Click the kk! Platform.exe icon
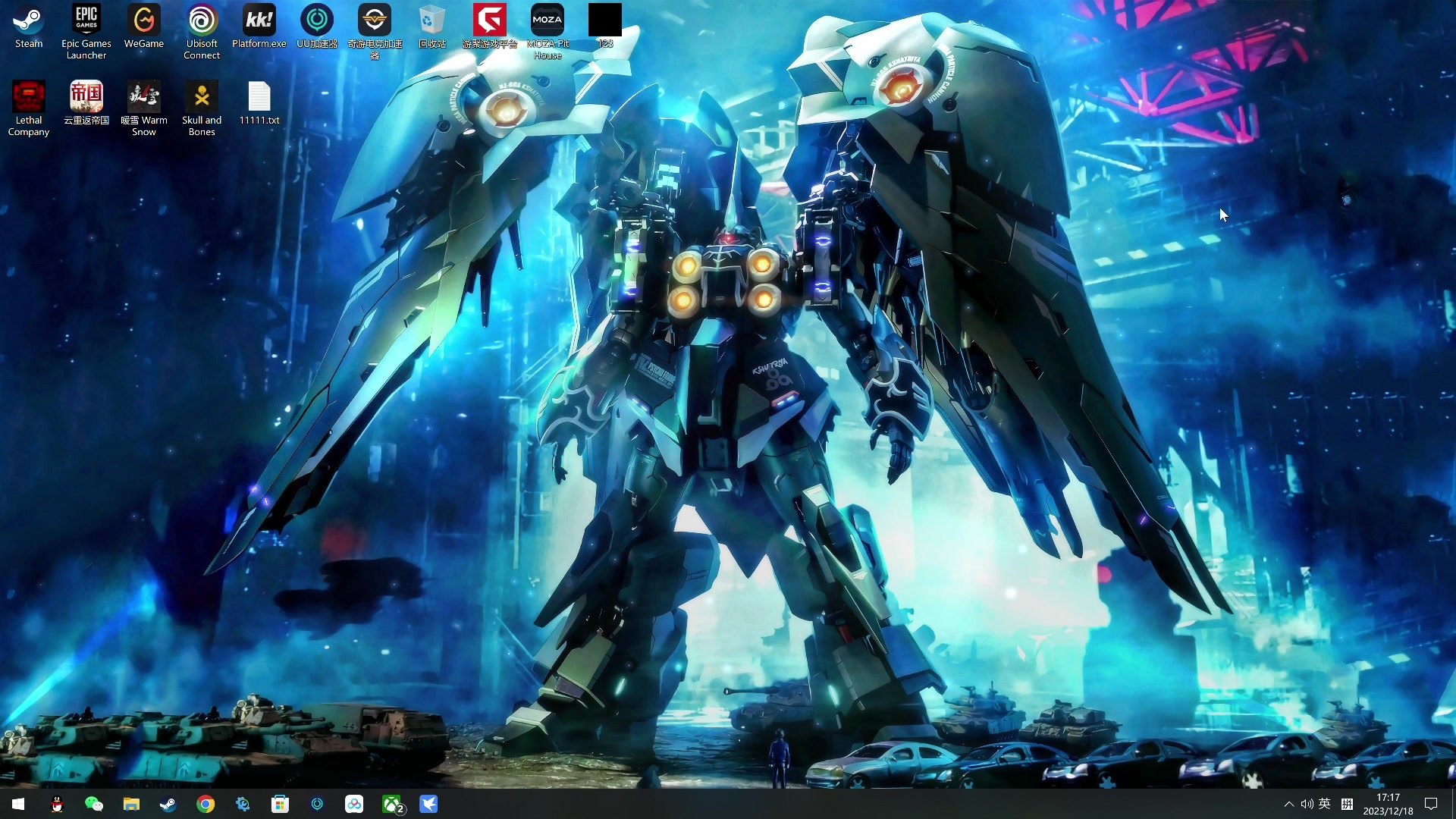 click(259, 21)
